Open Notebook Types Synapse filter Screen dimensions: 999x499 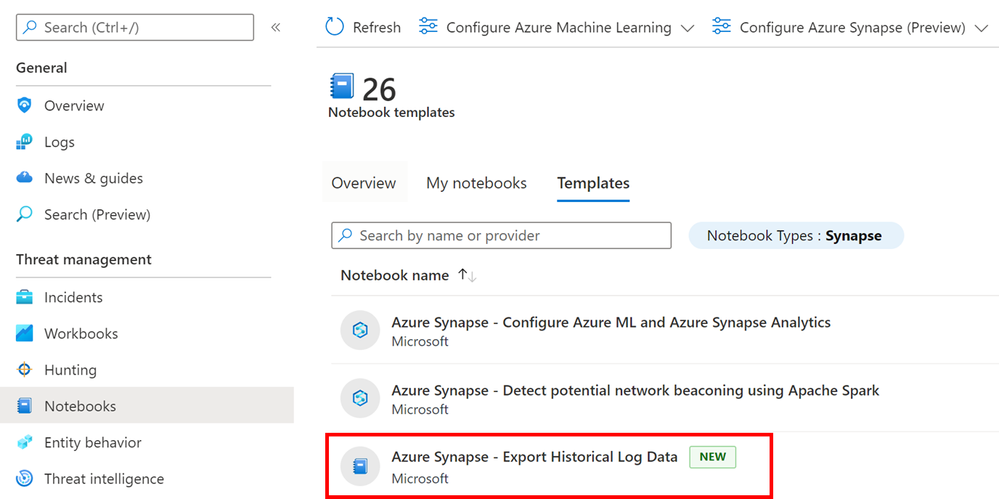coord(795,236)
